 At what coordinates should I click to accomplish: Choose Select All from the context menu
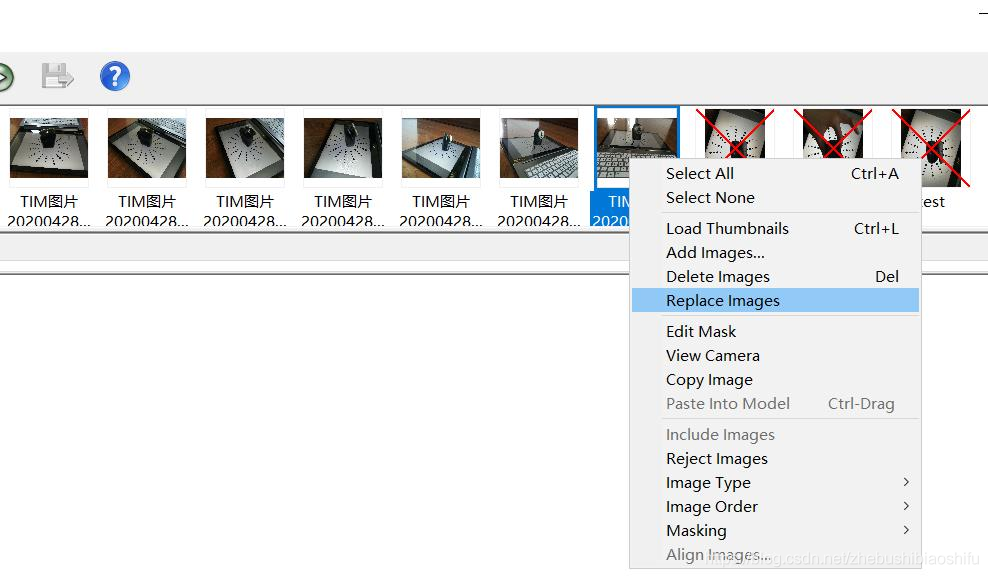[776, 173]
